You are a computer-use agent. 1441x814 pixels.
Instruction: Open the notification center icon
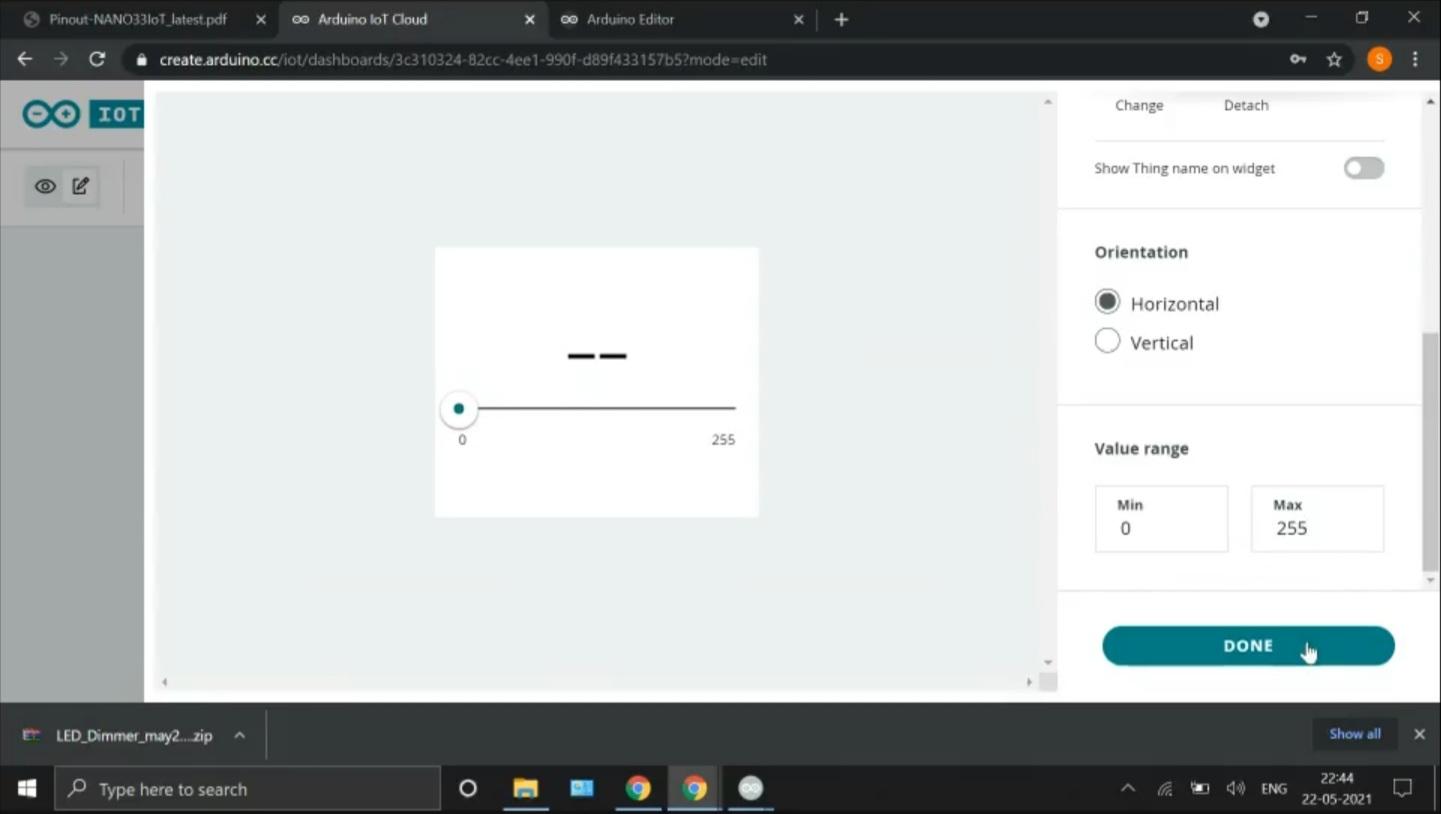pos(1403,788)
